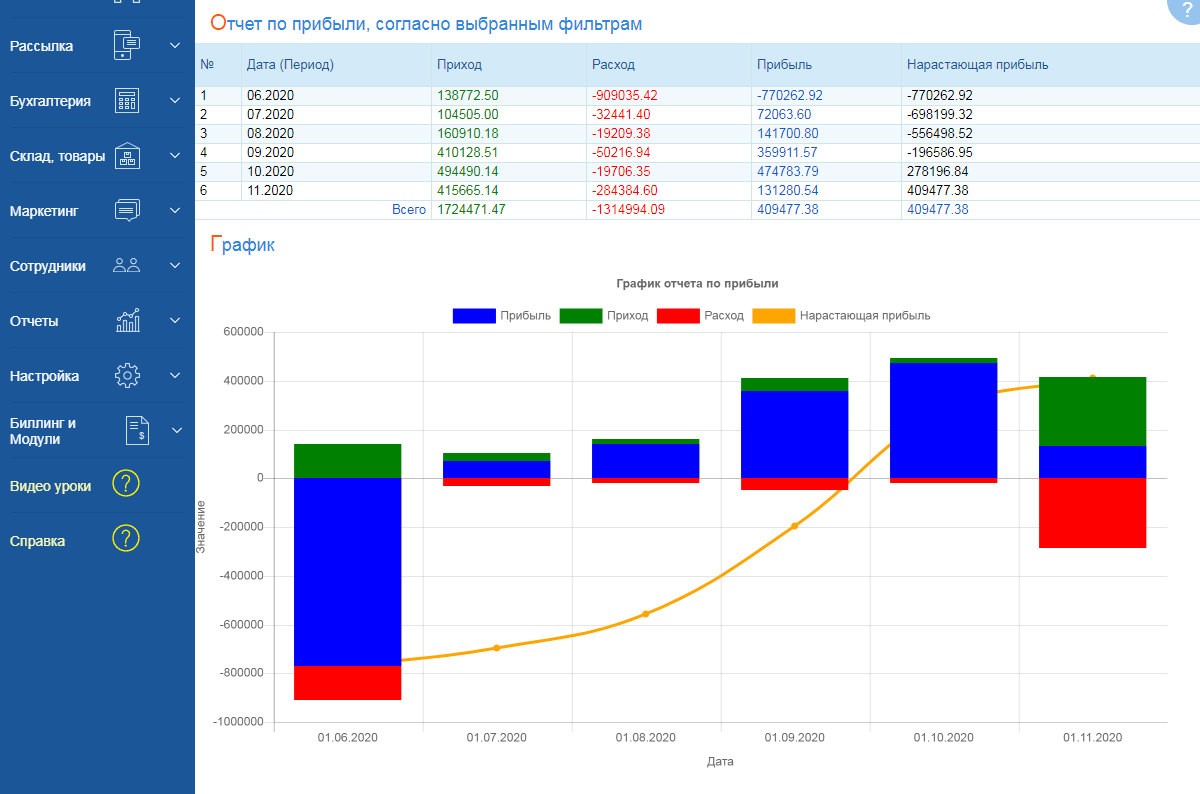Click the Настройка gear icon

127,376
